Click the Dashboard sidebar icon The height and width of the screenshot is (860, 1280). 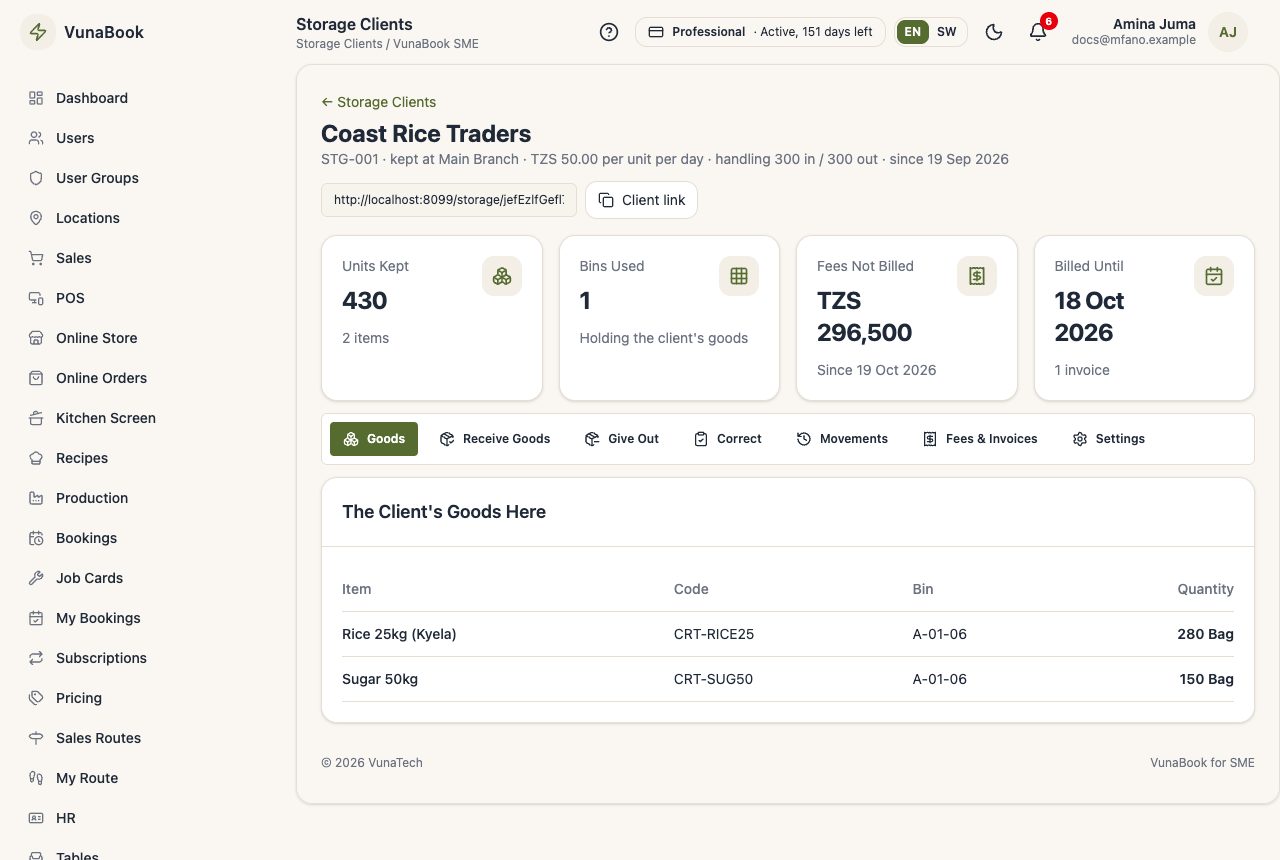tap(36, 98)
